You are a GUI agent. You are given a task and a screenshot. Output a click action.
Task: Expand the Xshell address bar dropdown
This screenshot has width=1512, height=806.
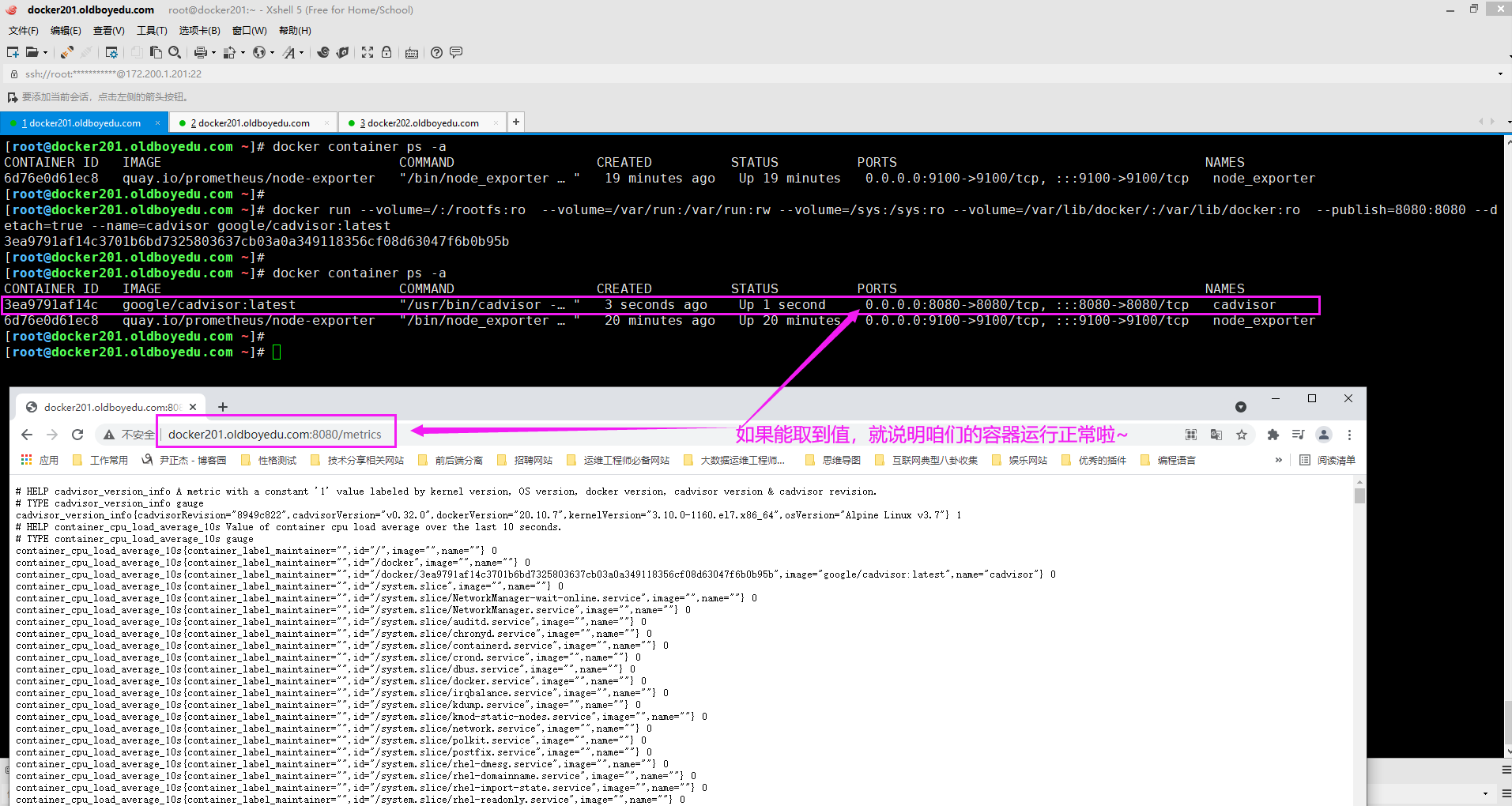pyautogui.click(x=1500, y=74)
